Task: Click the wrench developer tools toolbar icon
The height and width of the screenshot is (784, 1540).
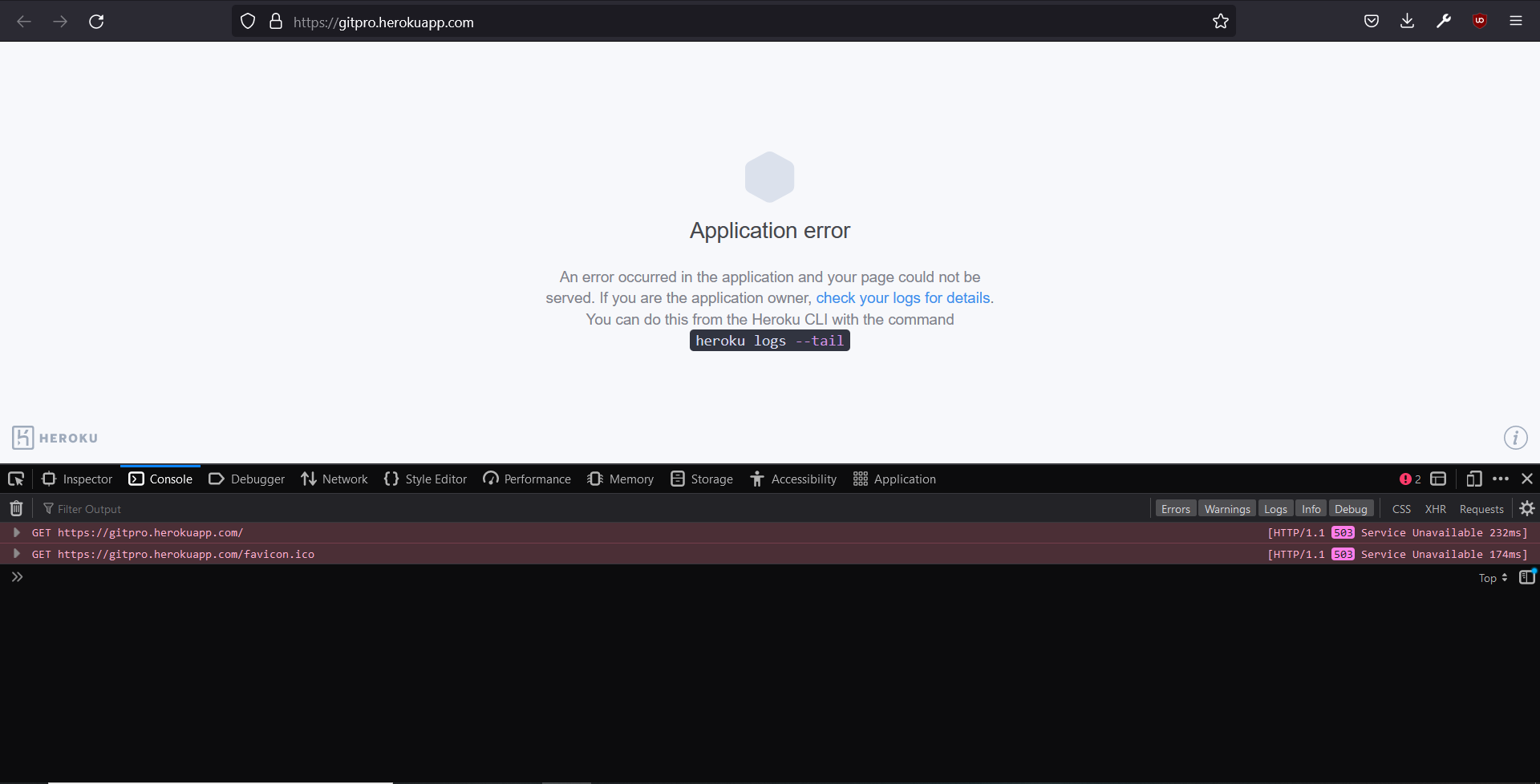Action: [1444, 22]
